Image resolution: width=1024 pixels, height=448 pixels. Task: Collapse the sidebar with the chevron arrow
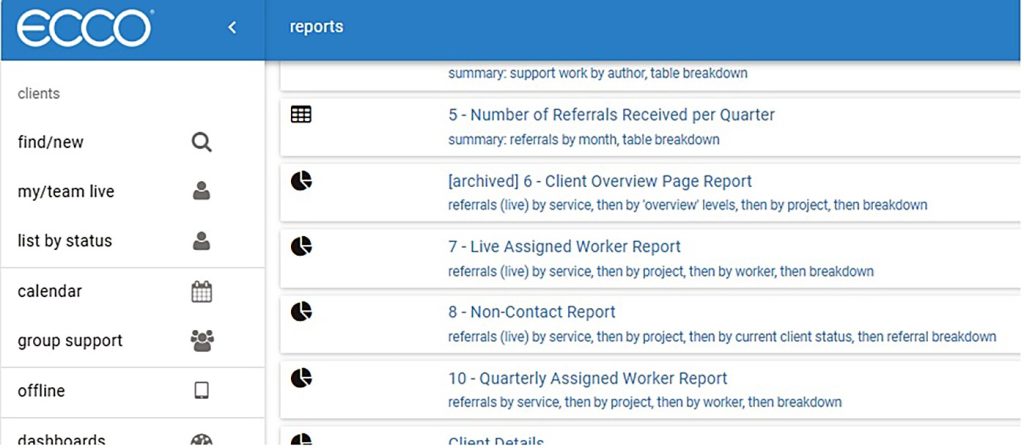[x=232, y=28]
